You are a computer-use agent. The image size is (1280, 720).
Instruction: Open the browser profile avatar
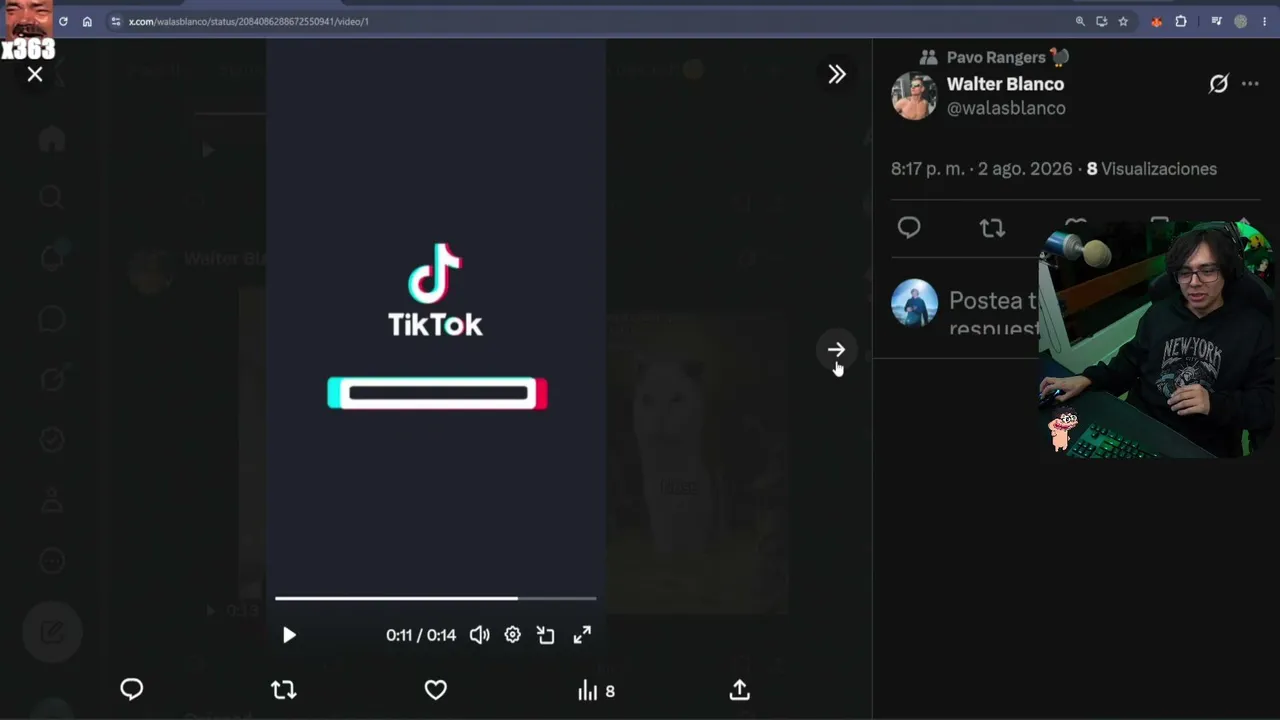pos(1241,21)
